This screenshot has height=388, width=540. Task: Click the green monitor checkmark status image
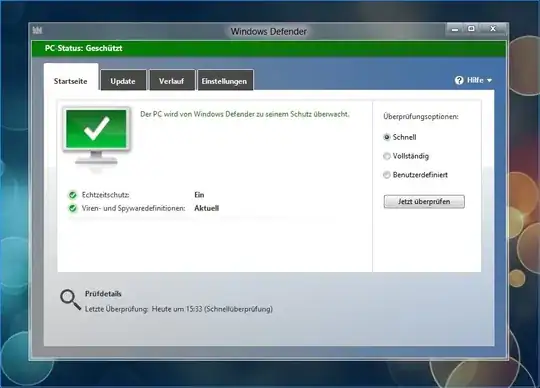[96, 136]
